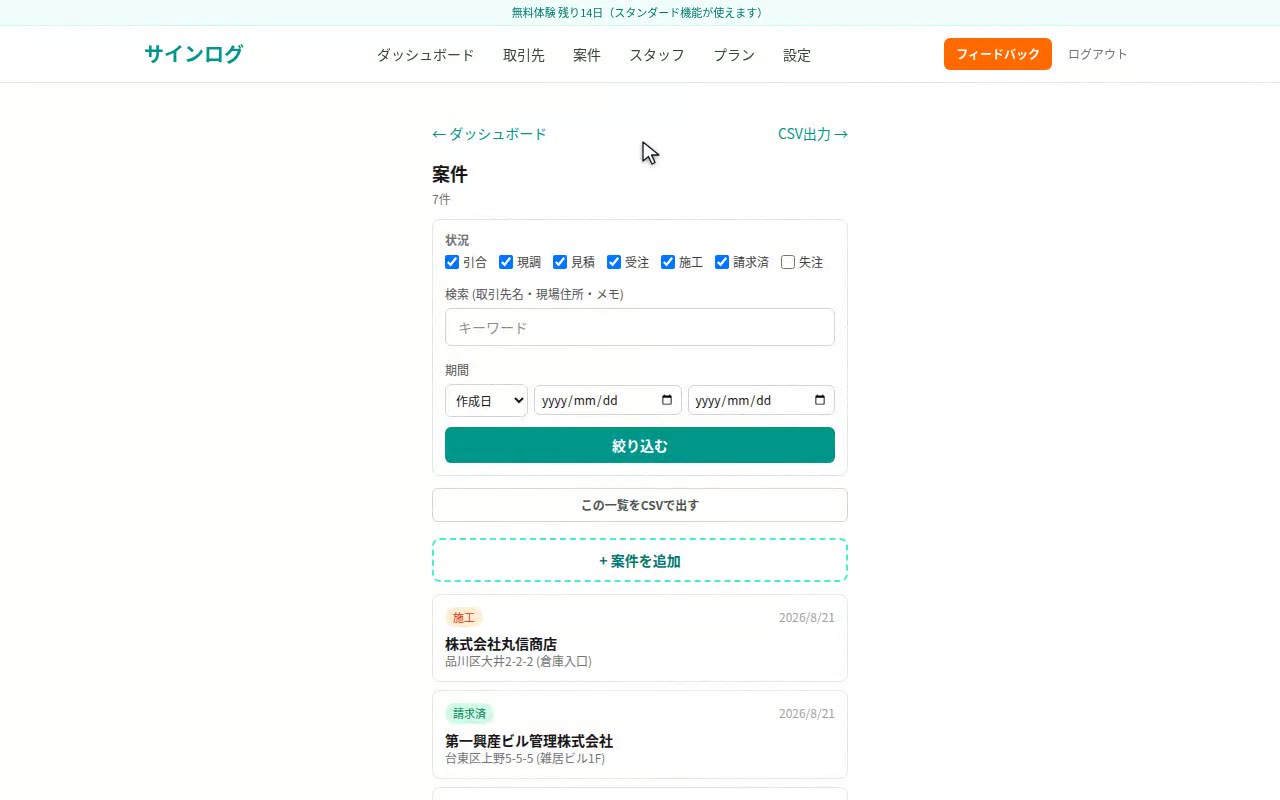Click the 2026/8/21 date on 丸信商店 card
The height and width of the screenshot is (800, 1280).
pyautogui.click(x=807, y=617)
